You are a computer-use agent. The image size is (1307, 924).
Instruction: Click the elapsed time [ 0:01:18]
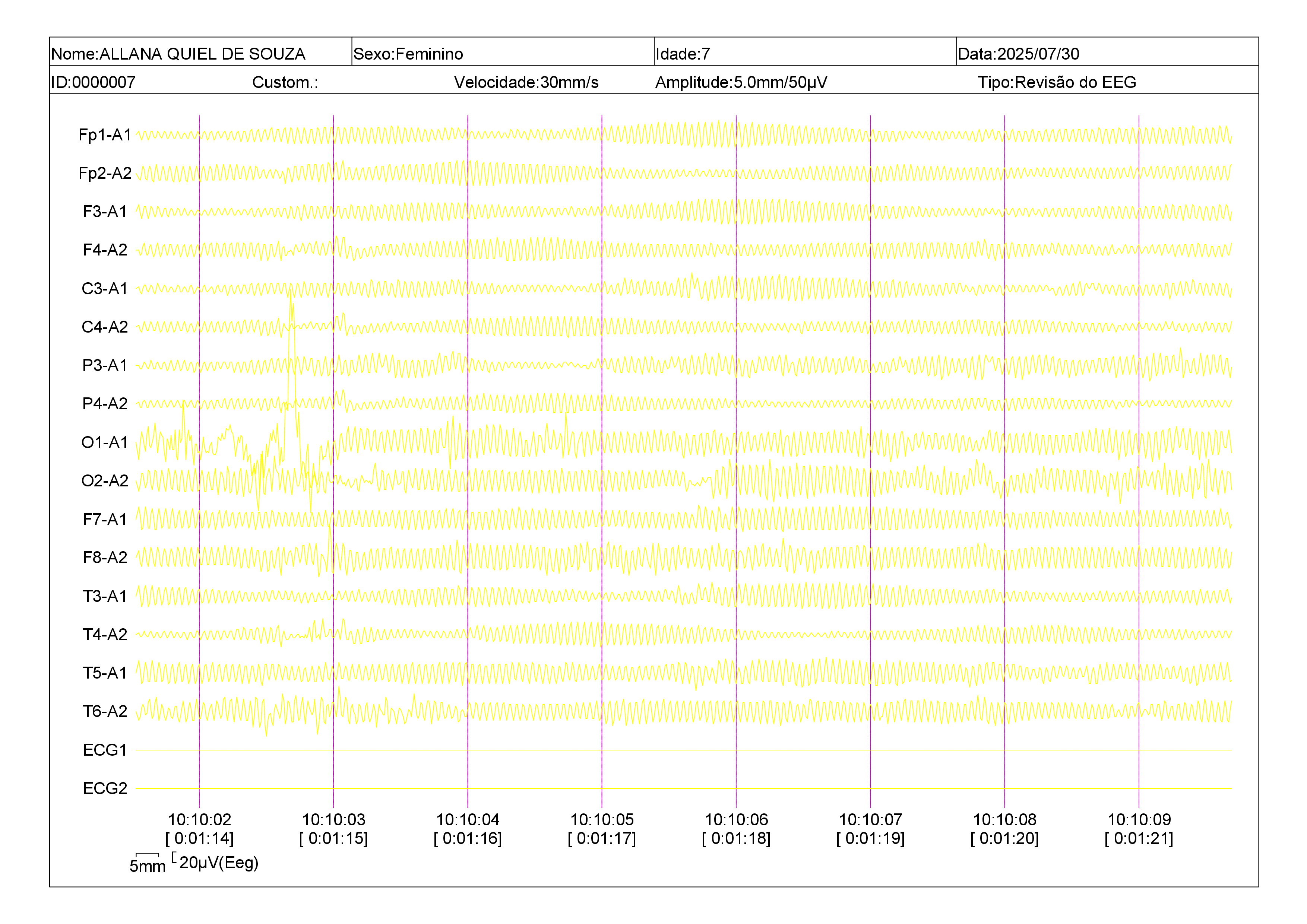[737, 838]
